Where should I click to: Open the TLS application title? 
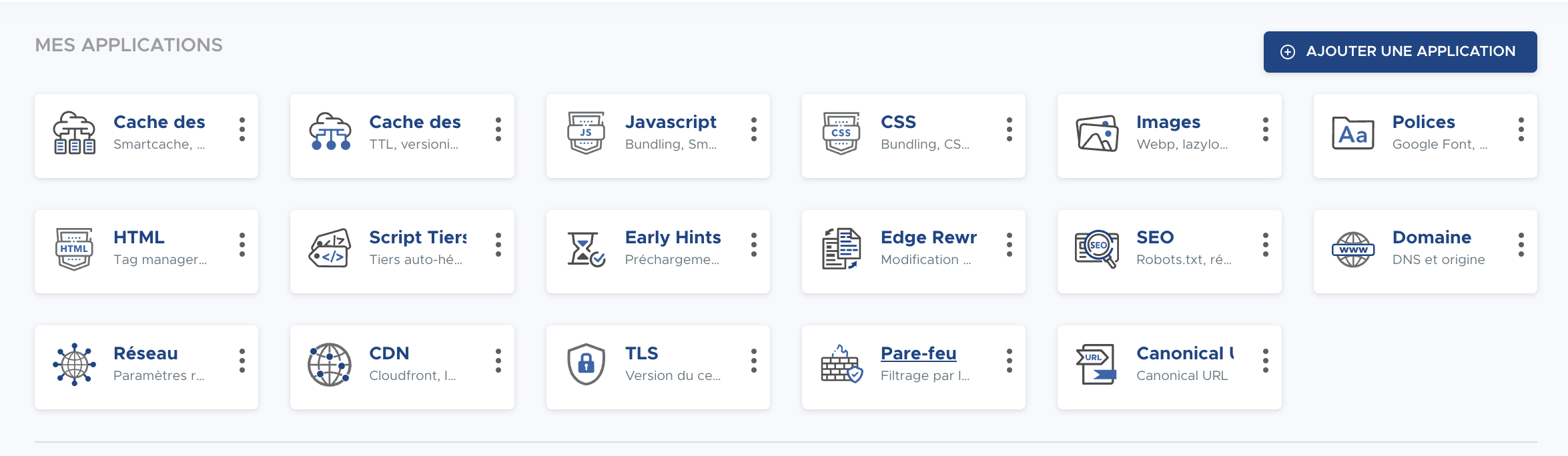pyautogui.click(x=641, y=353)
